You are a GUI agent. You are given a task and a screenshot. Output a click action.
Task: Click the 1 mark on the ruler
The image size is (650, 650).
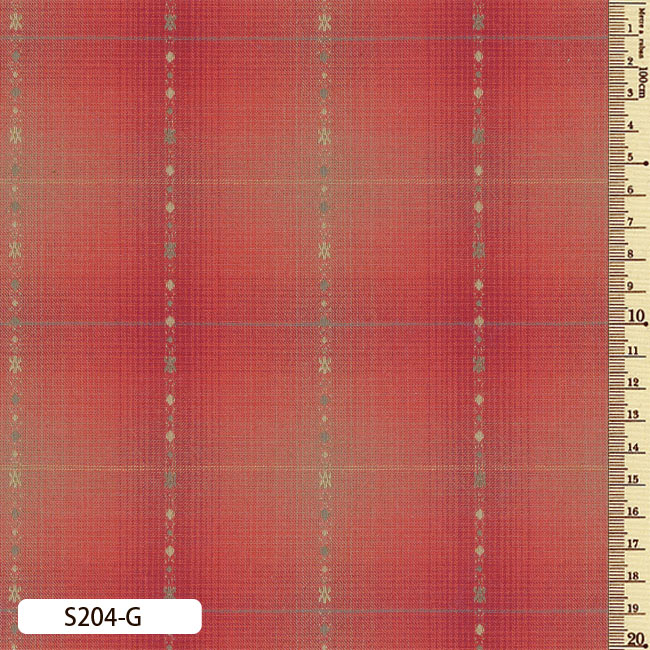click(630, 28)
